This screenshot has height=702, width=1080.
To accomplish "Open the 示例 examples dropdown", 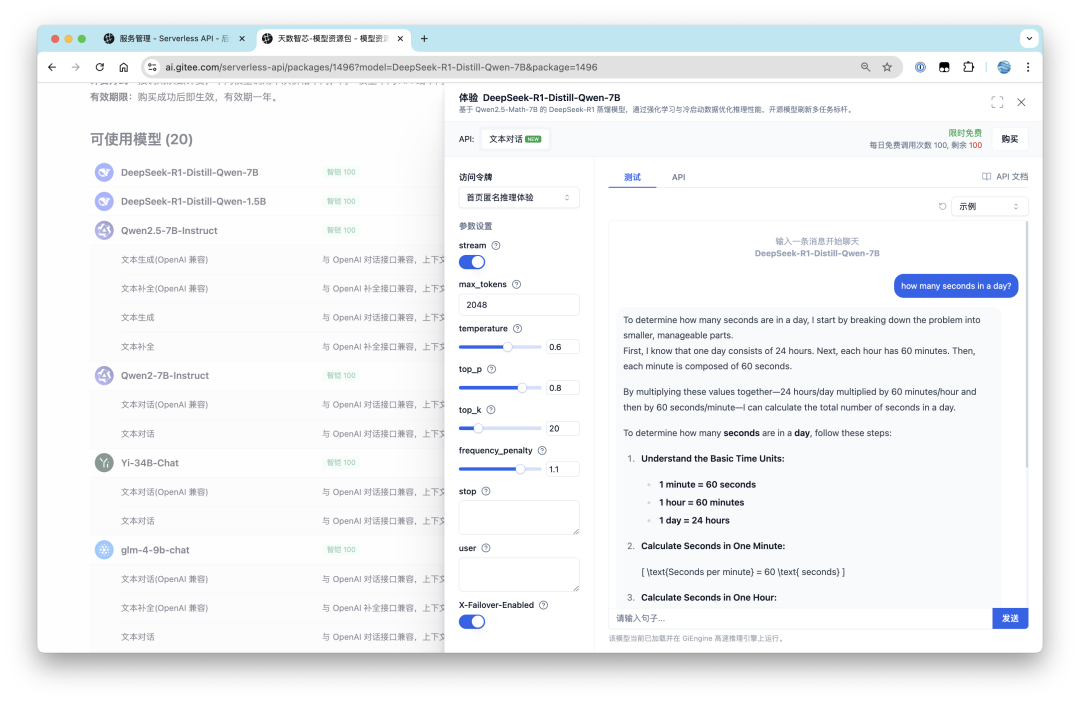I will (989, 207).
